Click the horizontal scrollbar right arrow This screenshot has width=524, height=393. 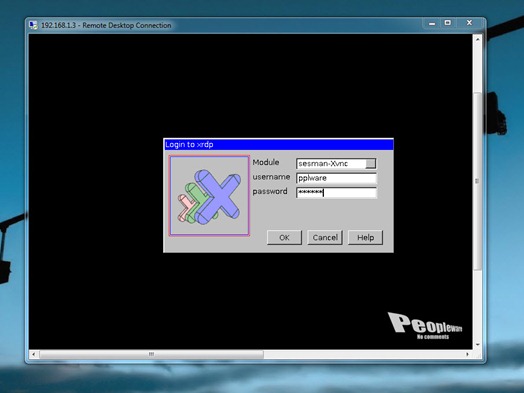(467, 354)
